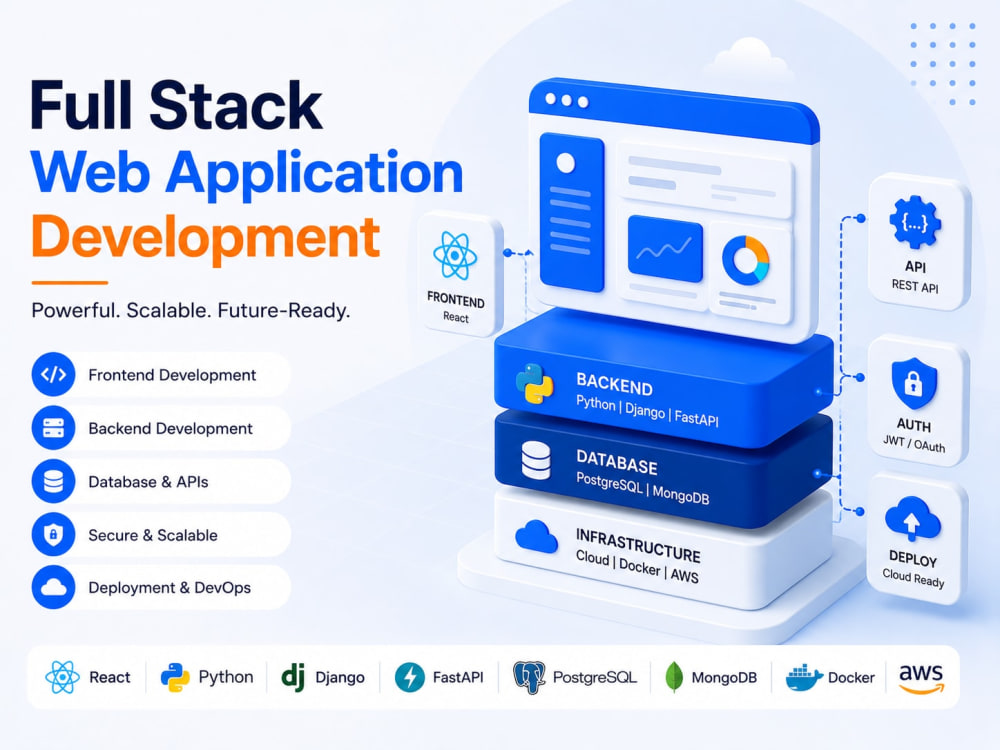The image size is (1000, 750).
Task: Click the 'MongoDB' word in bottom bar
Action: 724,677
